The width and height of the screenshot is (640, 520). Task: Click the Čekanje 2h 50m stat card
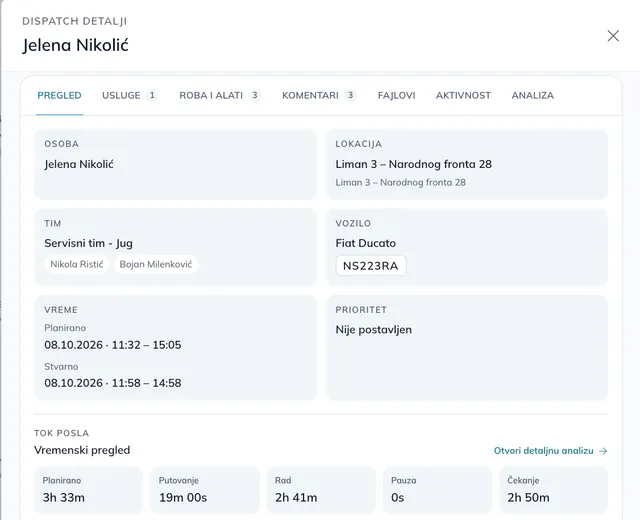[553, 490]
